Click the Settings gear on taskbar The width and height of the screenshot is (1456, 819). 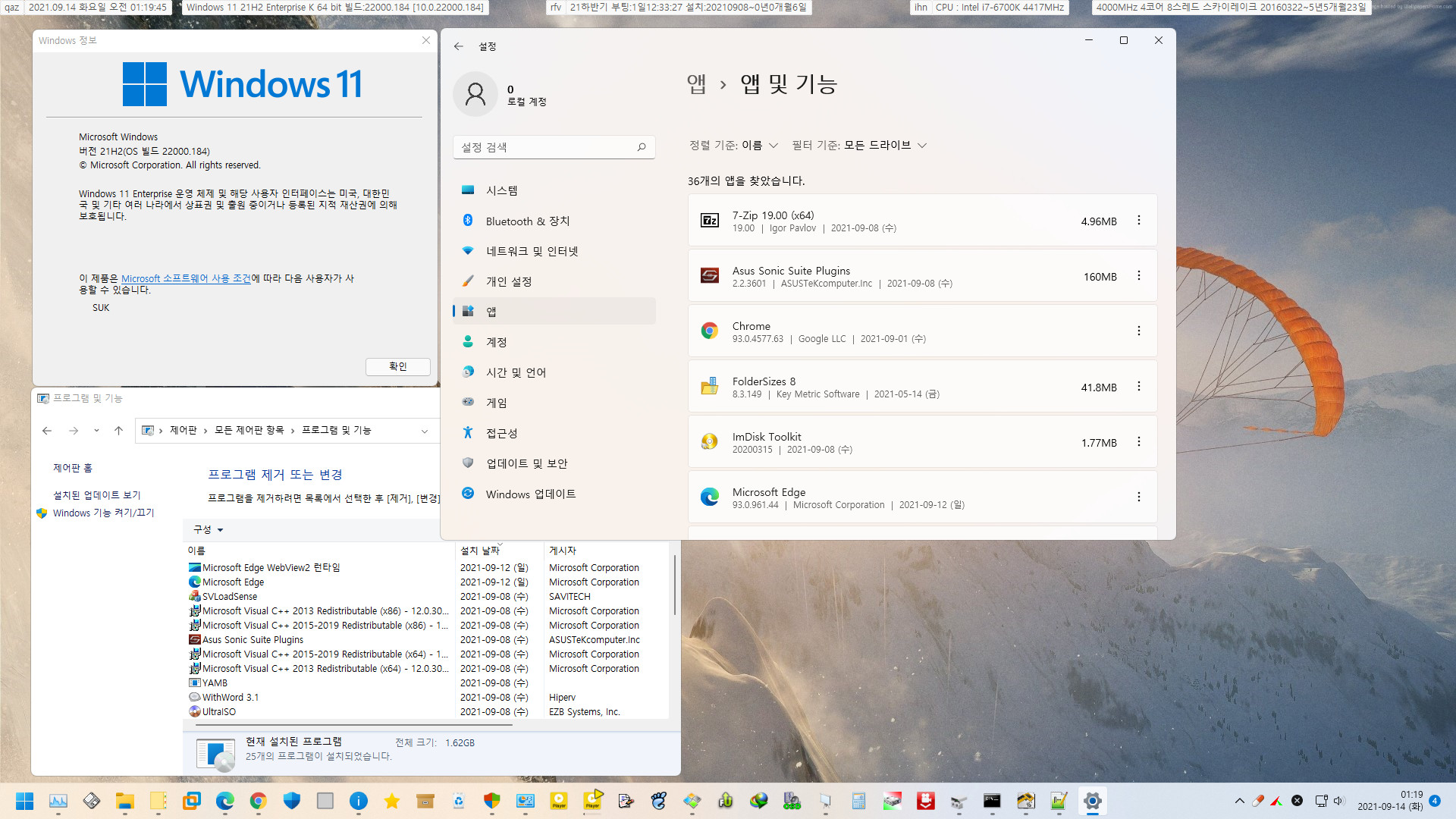click(x=1092, y=801)
